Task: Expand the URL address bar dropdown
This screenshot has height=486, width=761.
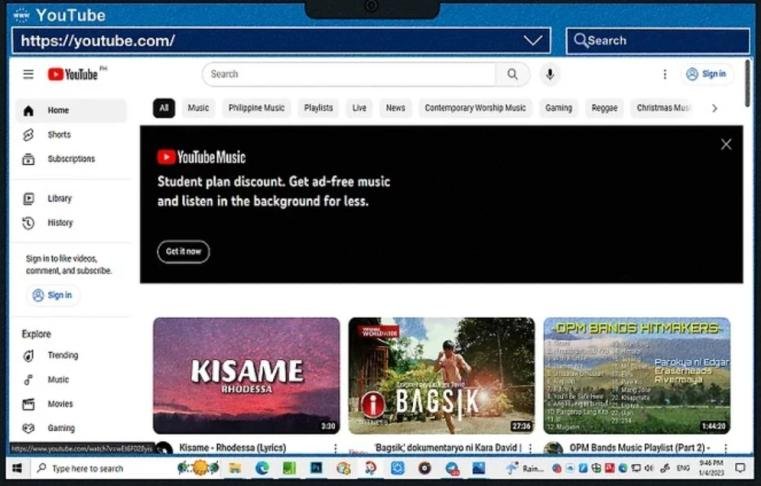Action: [532, 40]
